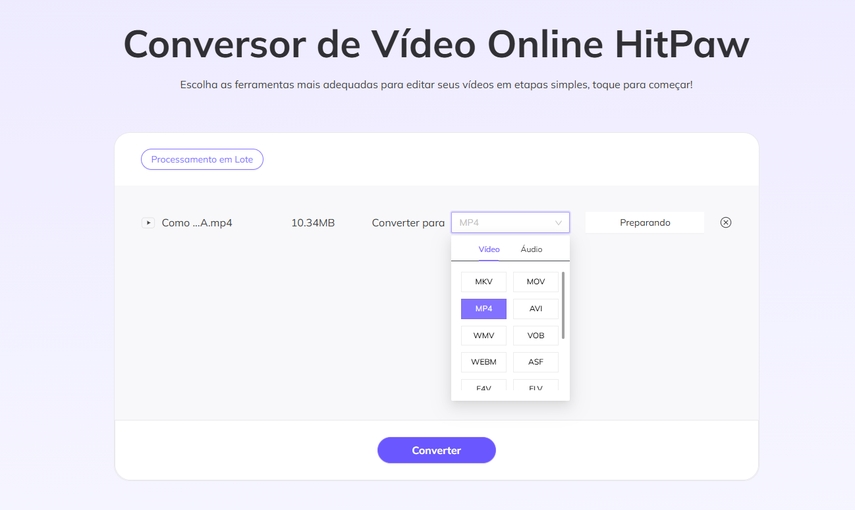Image resolution: width=855 pixels, height=510 pixels.
Task: Select MOV format
Action: (x=535, y=282)
